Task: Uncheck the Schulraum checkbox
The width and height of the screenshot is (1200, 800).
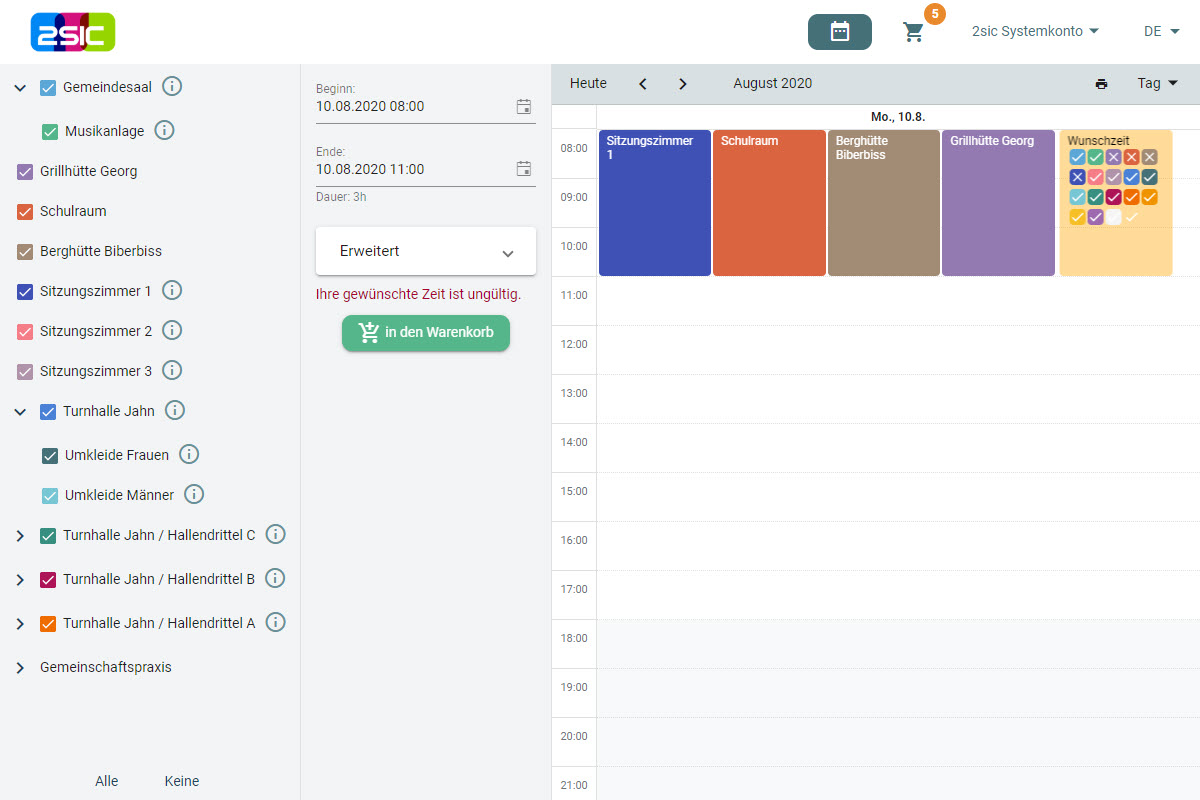Action: pyautogui.click(x=26, y=211)
